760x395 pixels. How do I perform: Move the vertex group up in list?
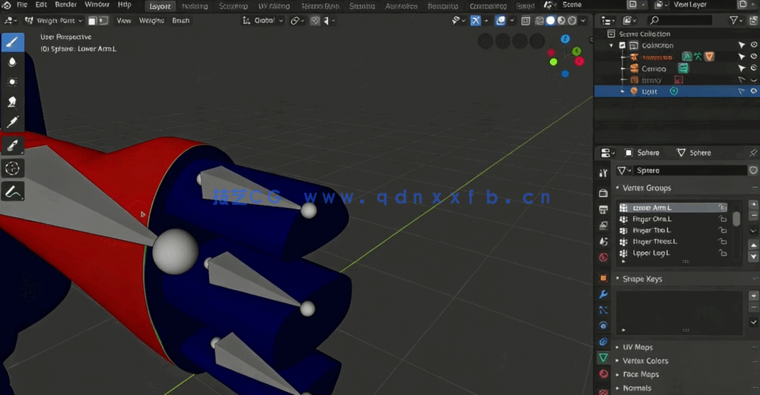(754, 245)
